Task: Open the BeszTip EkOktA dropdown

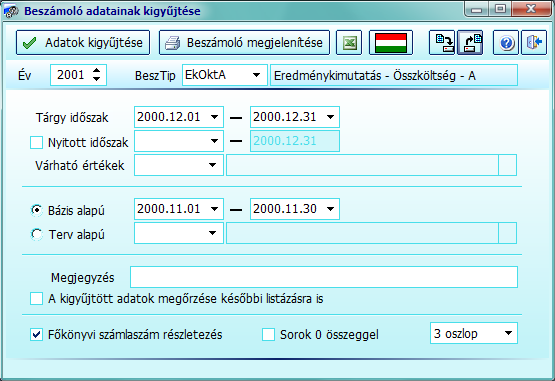Action: click(256, 75)
